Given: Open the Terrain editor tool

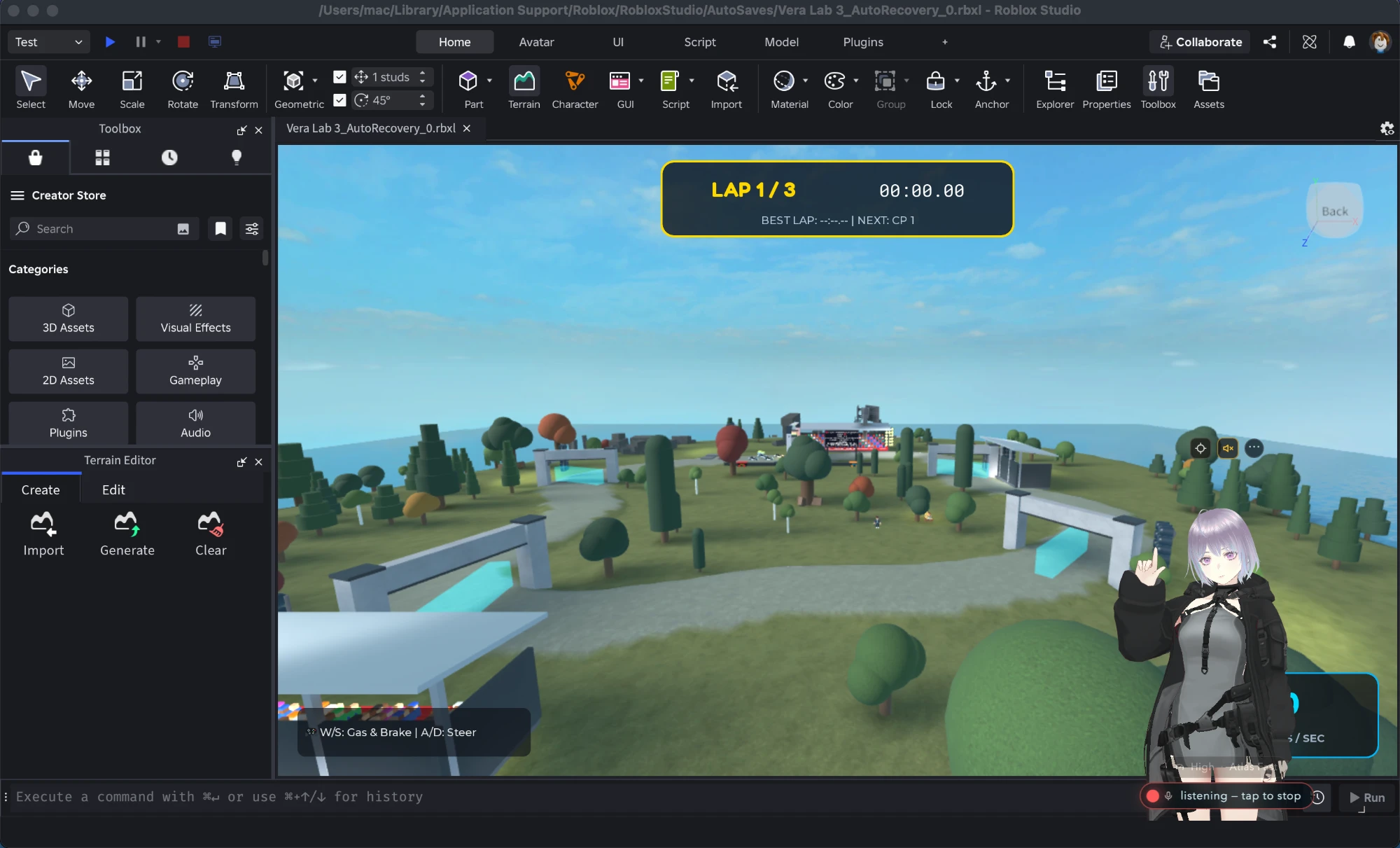Looking at the screenshot, I should [x=524, y=89].
